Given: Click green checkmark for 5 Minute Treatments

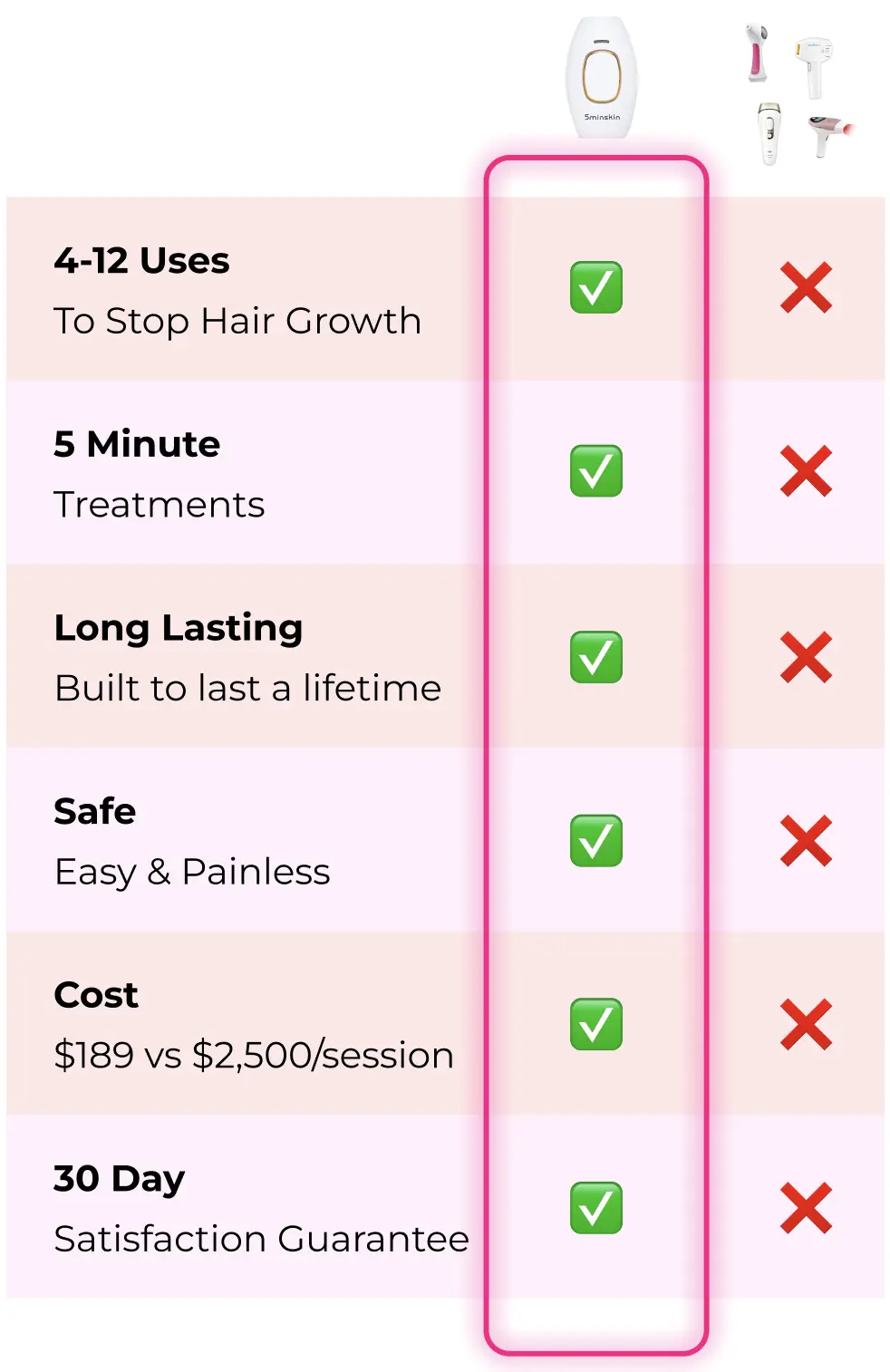Looking at the screenshot, I should pyautogui.click(x=596, y=471).
